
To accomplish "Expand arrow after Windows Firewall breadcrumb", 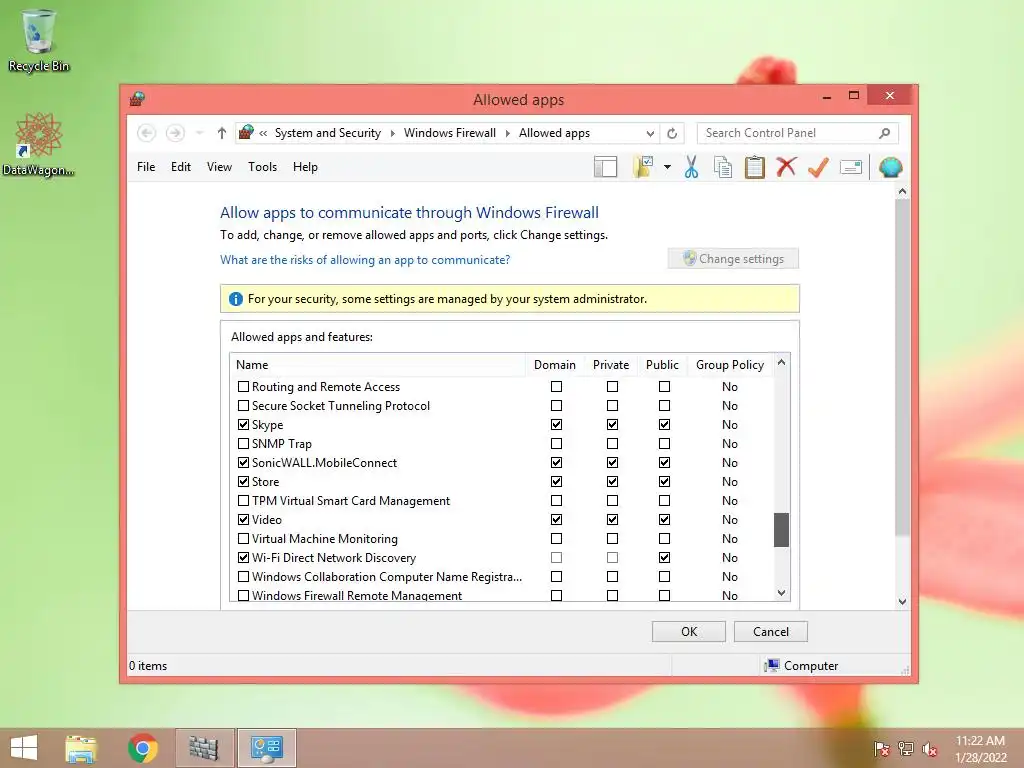I will 507,133.
